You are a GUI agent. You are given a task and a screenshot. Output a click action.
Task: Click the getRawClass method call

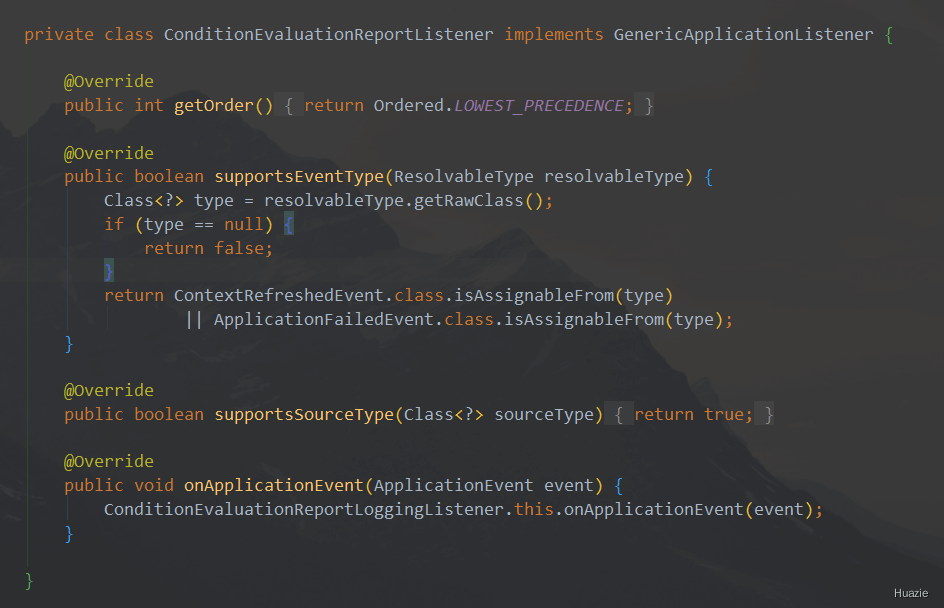pos(468,200)
